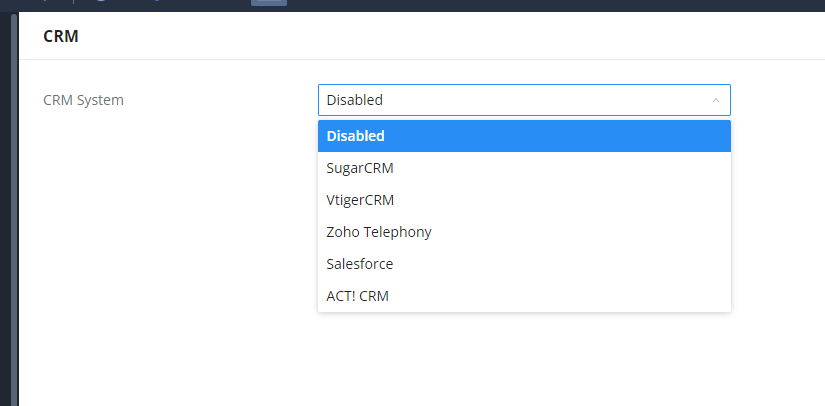Viewport: 825px width, 406px height.
Task: Click the CRM System field label
Action: (x=84, y=100)
